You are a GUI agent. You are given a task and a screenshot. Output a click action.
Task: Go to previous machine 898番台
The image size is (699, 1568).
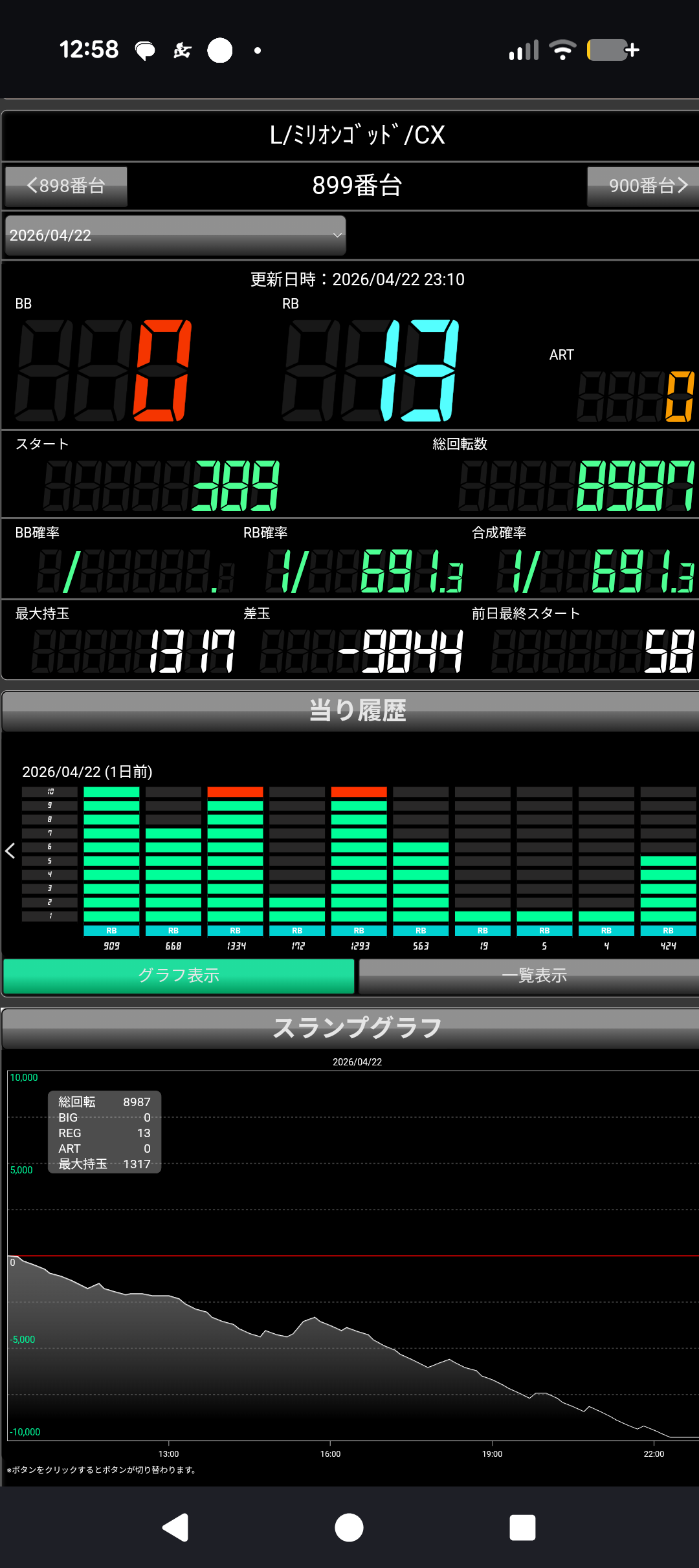(66, 186)
